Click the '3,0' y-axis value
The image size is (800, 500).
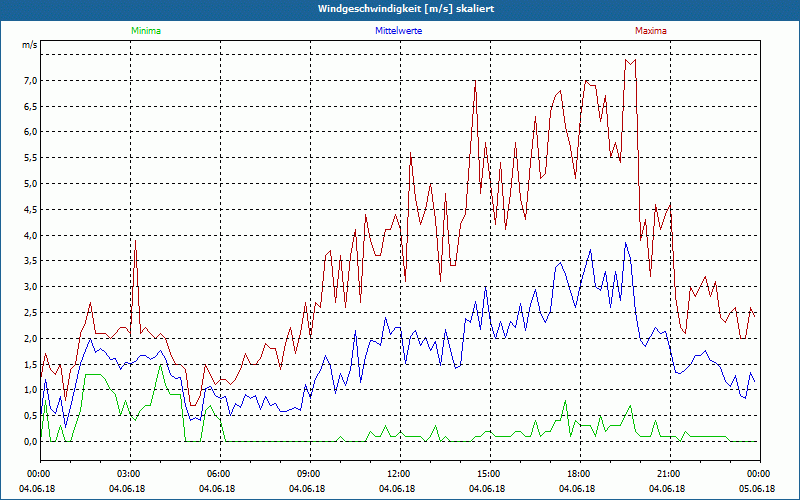coord(30,287)
